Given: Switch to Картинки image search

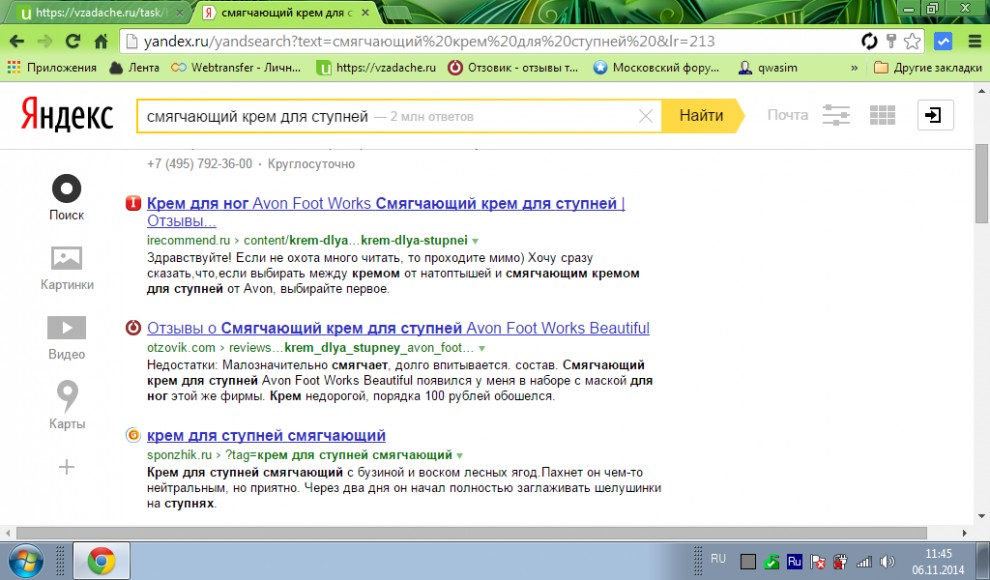Looking at the screenshot, I should tap(67, 268).
